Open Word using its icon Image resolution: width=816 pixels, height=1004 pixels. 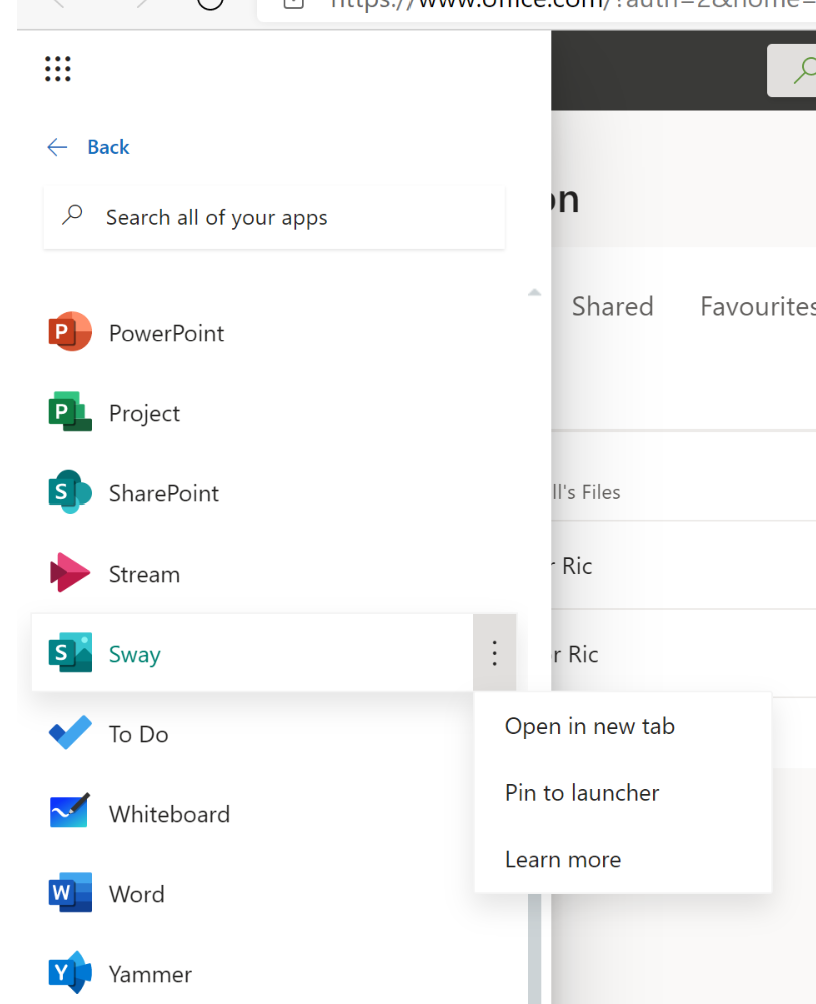(x=70, y=894)
